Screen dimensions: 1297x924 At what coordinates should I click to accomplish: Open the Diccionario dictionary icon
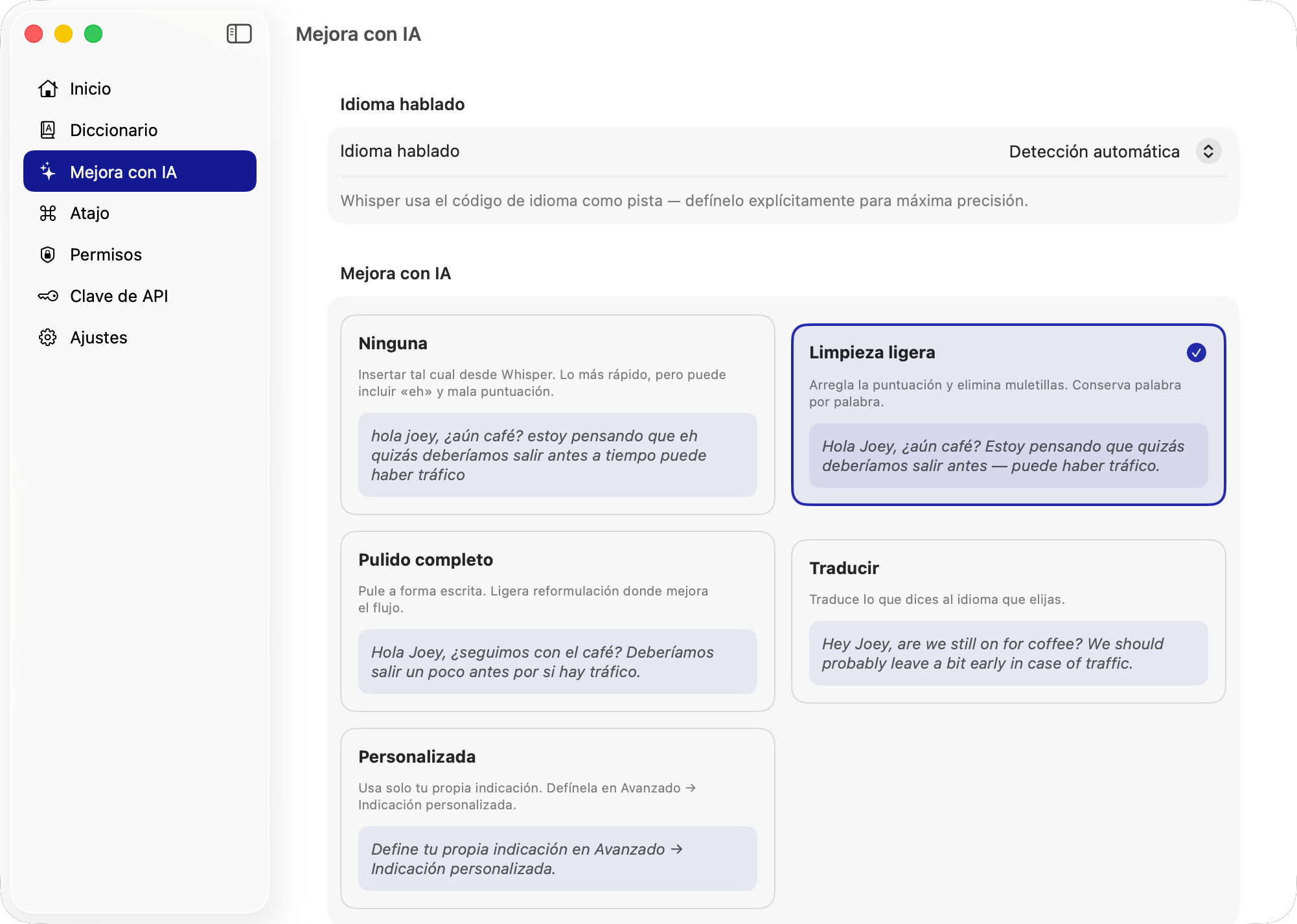(48, 130)
